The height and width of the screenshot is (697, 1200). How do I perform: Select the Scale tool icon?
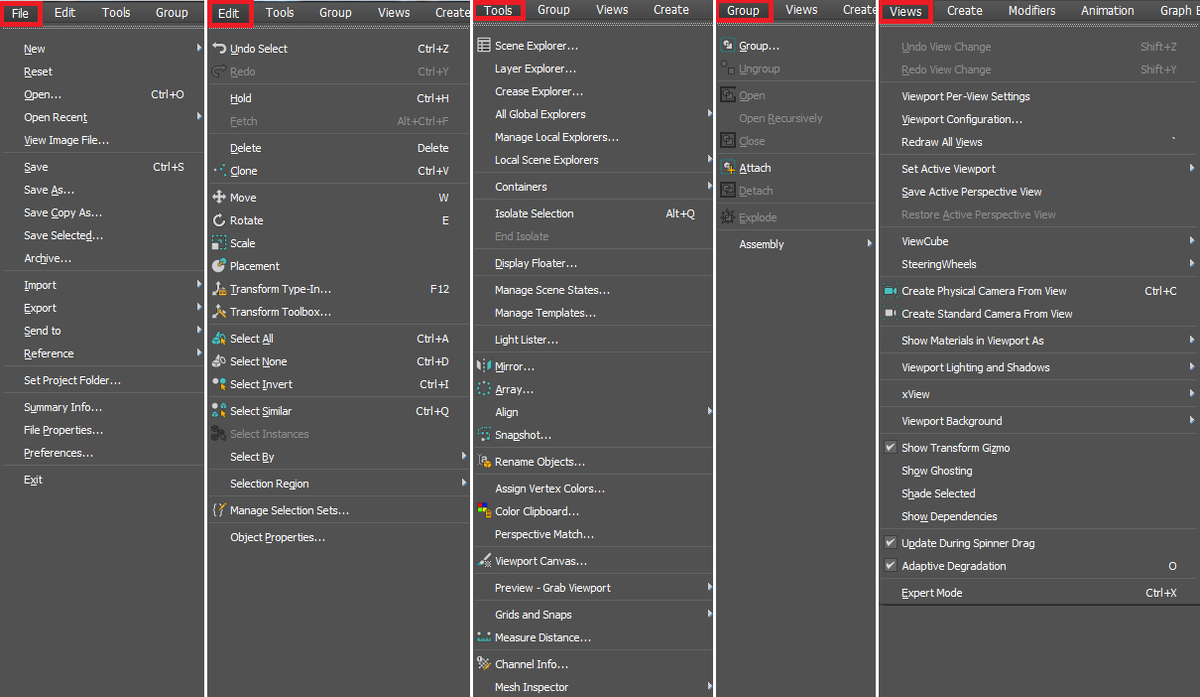coord(219,244)
